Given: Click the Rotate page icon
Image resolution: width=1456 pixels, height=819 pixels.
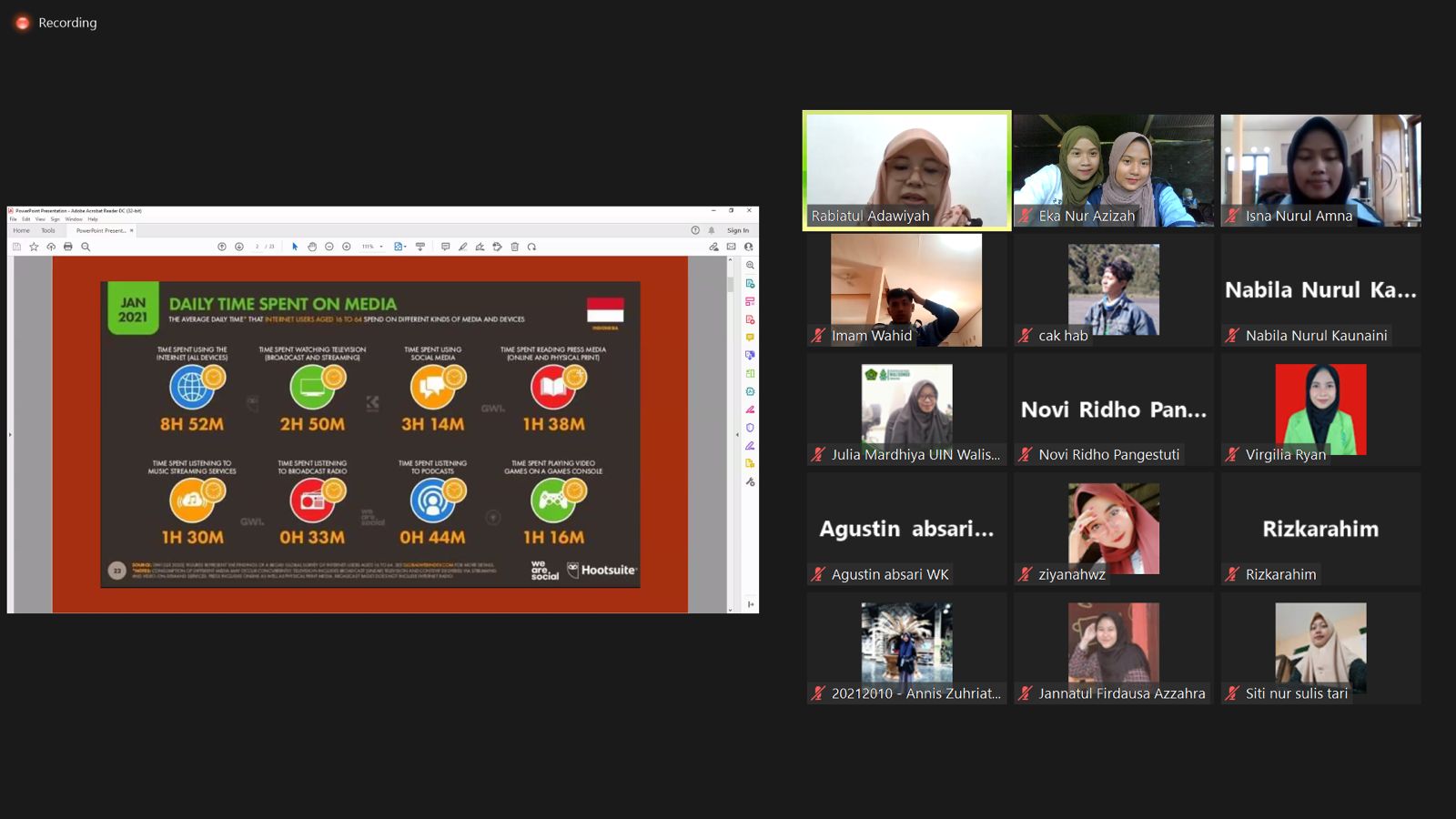Looking at the screenshot, I should (531, 247).
